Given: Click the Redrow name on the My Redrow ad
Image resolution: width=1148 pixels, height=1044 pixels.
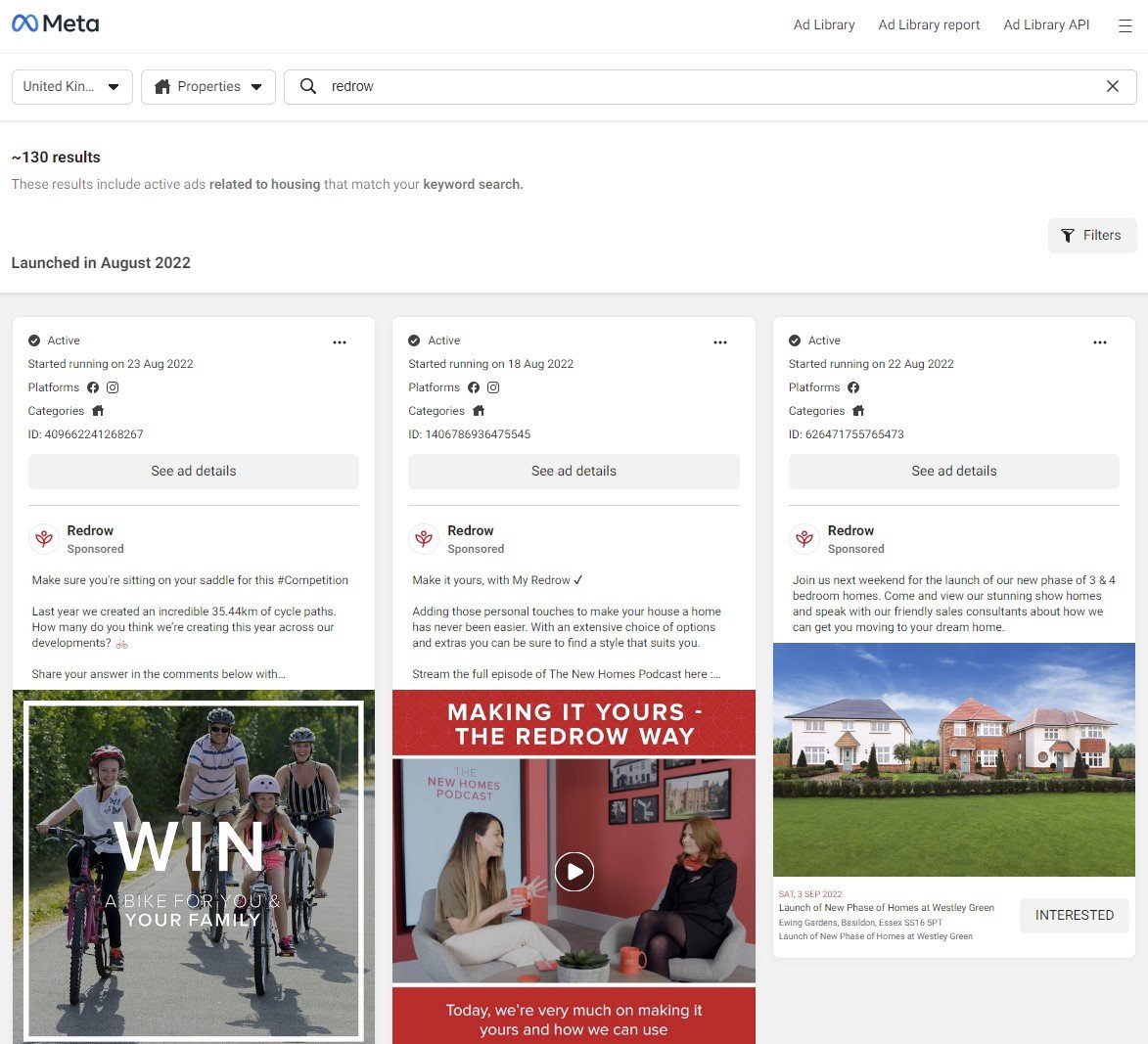Looking at the screenshot, I should click(470, 530).
